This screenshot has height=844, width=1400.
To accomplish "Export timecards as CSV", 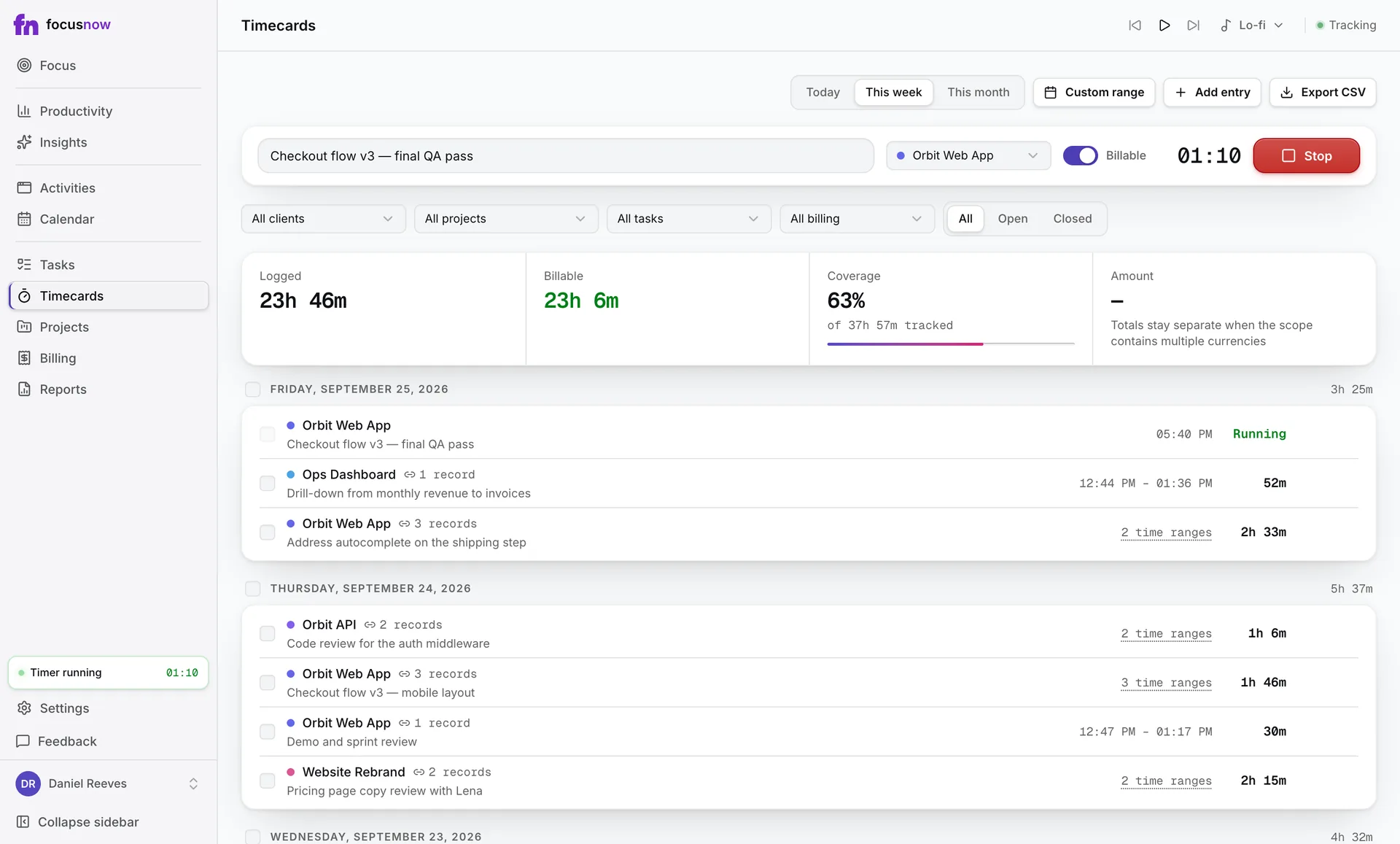I will pos(1322,93).
